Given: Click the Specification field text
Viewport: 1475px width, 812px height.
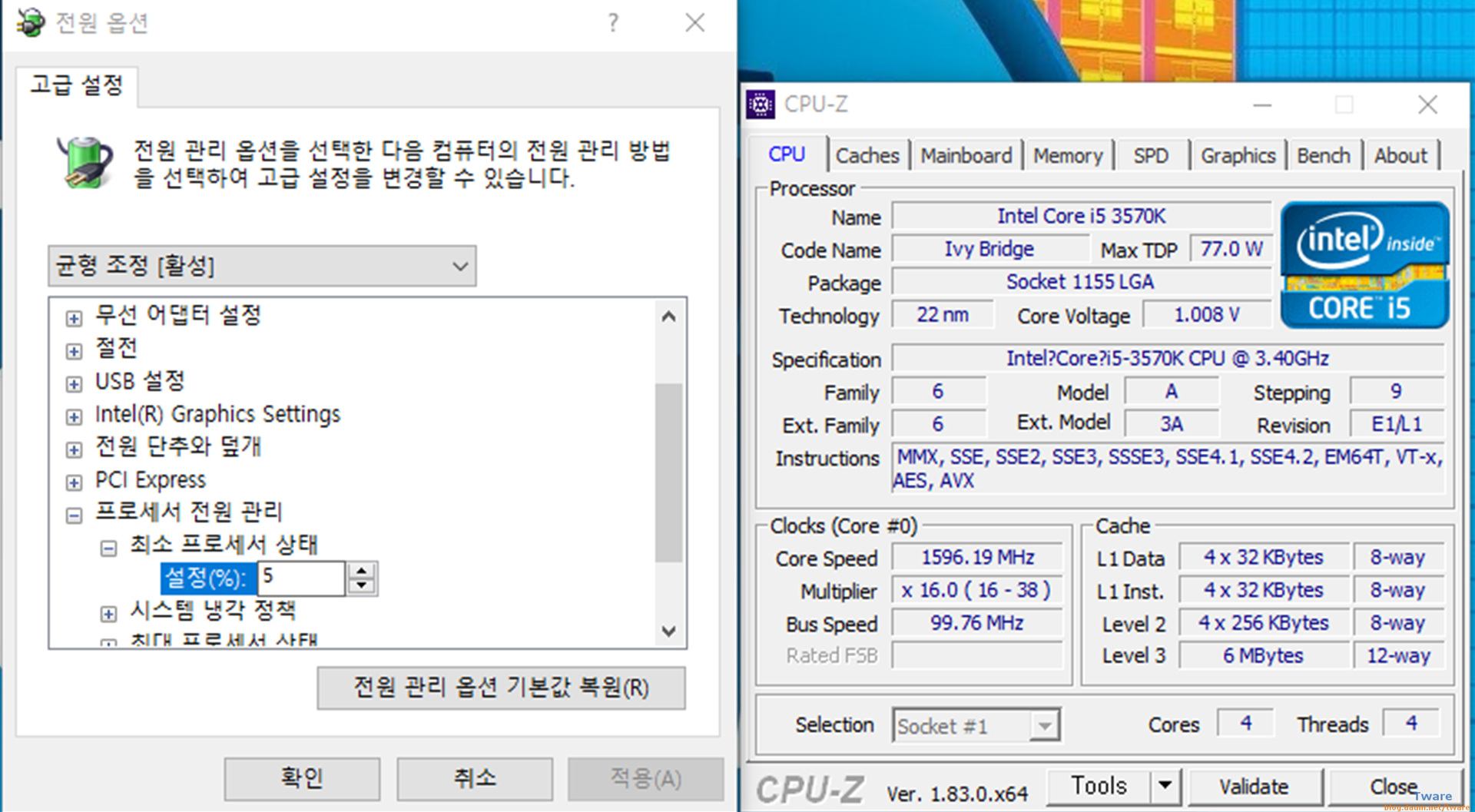Looking at the screenshot, I should (x=1168, y=359).
